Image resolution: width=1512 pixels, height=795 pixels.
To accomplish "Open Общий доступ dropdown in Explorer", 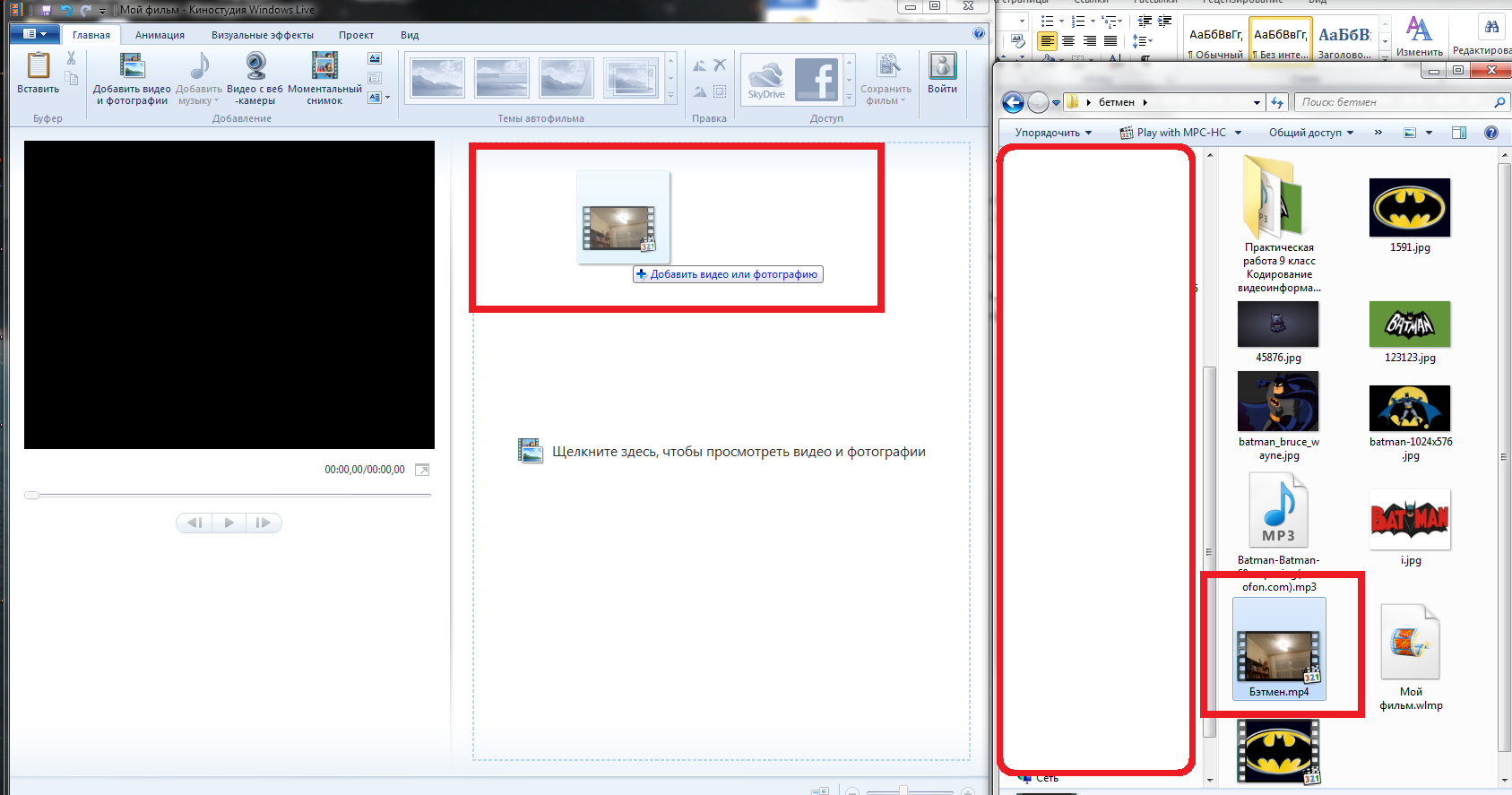I will point(1311,133).
